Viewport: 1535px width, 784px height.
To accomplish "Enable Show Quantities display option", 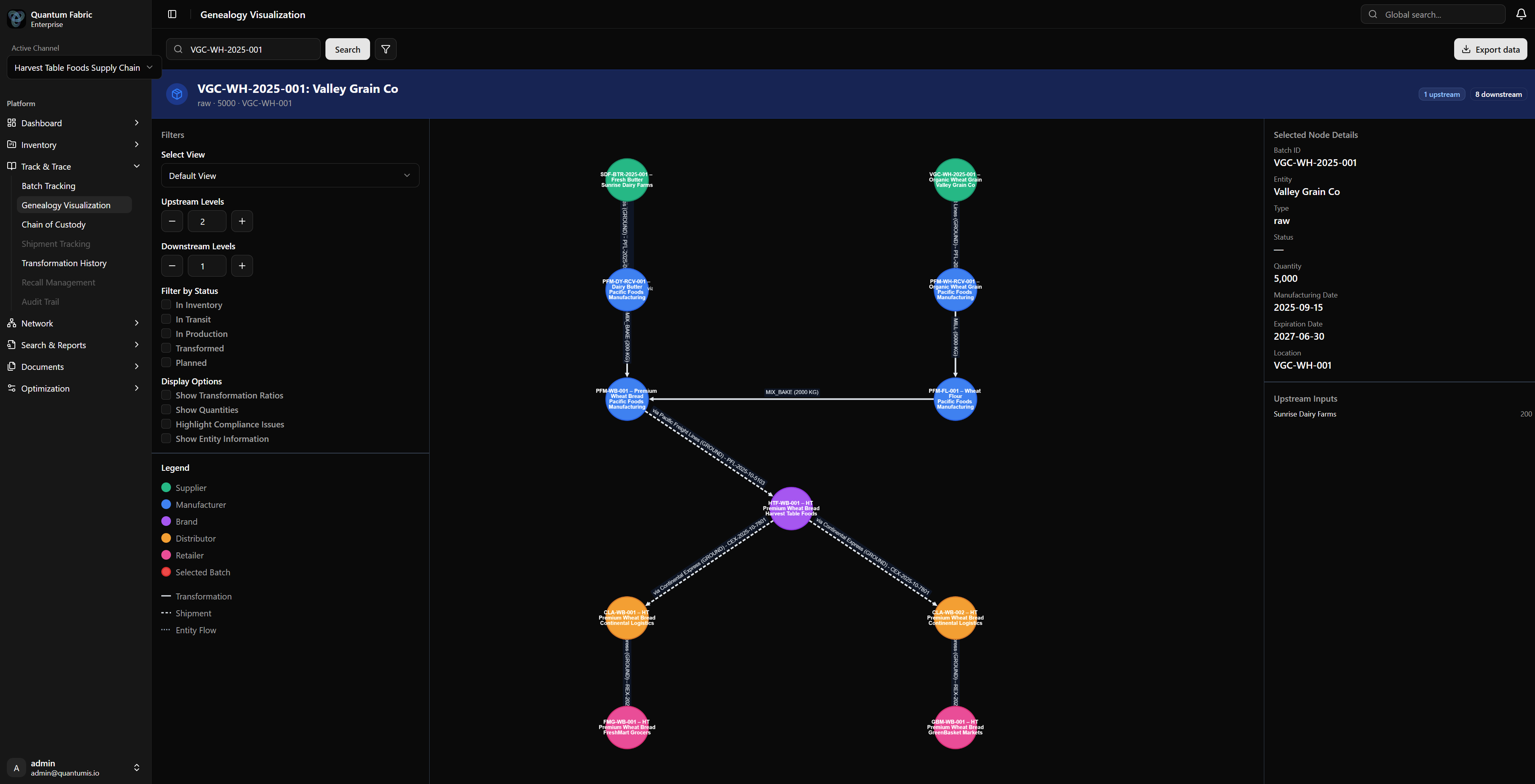I will click(x=166, y=409).
